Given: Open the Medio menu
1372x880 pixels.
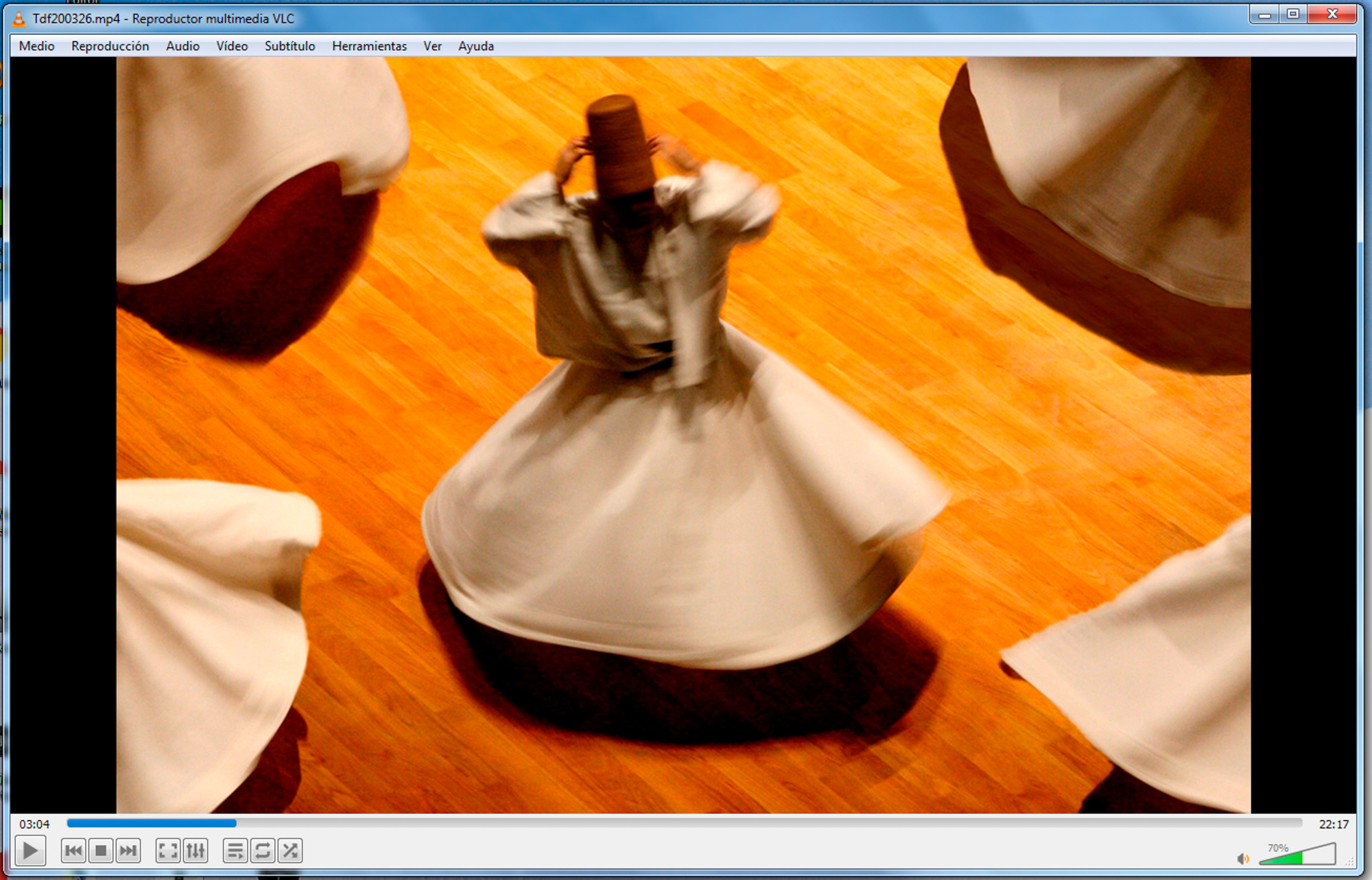Looking at the screenshot, I should tap(36, 46).
